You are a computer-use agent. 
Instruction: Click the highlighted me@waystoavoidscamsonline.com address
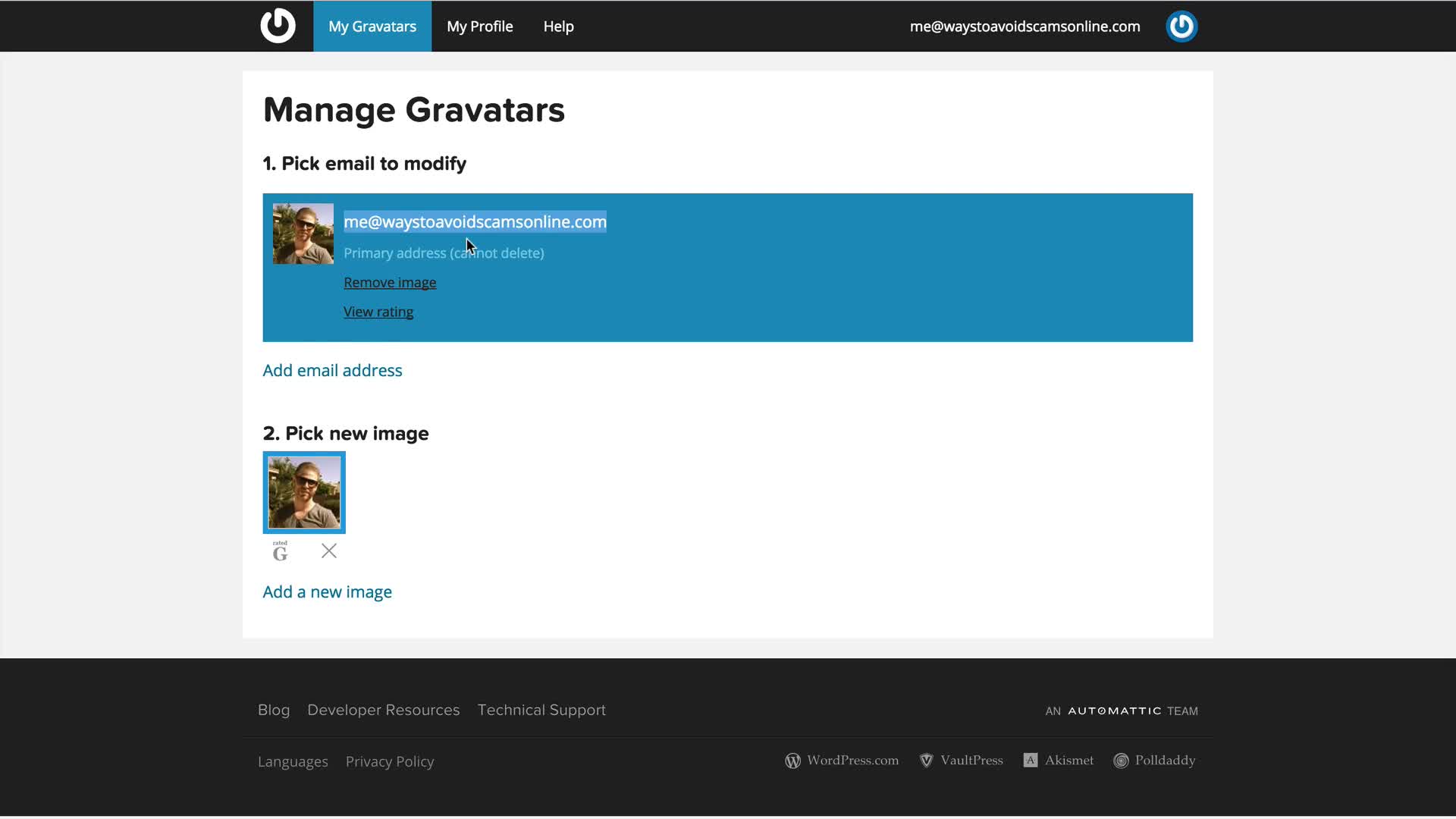tap(475, 221)
